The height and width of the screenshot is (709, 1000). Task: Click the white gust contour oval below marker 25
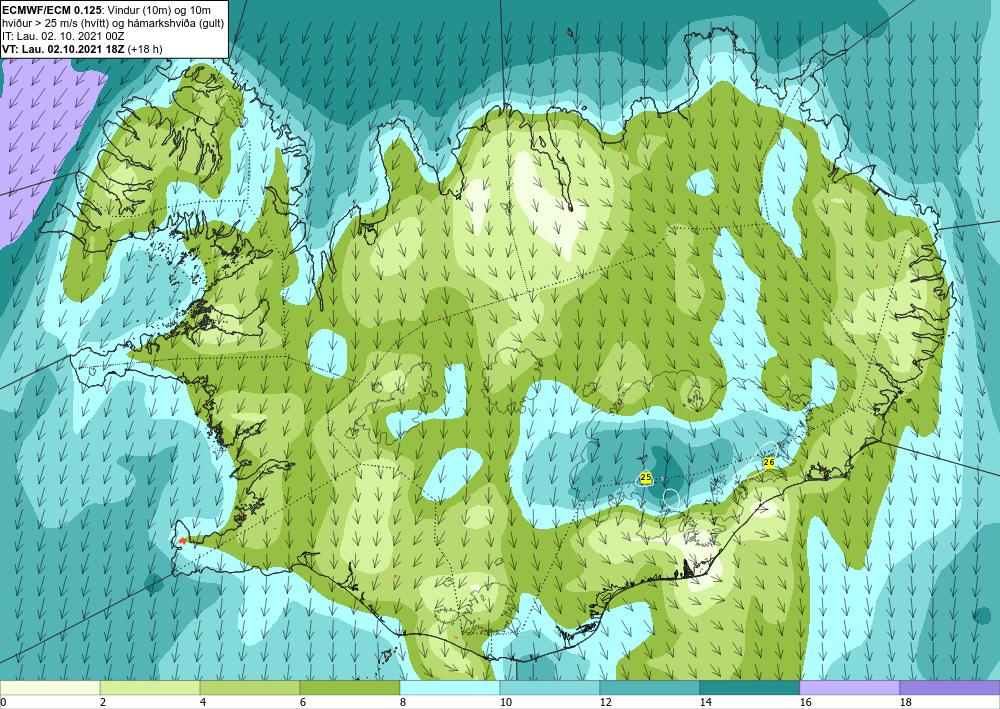(672, 497)
